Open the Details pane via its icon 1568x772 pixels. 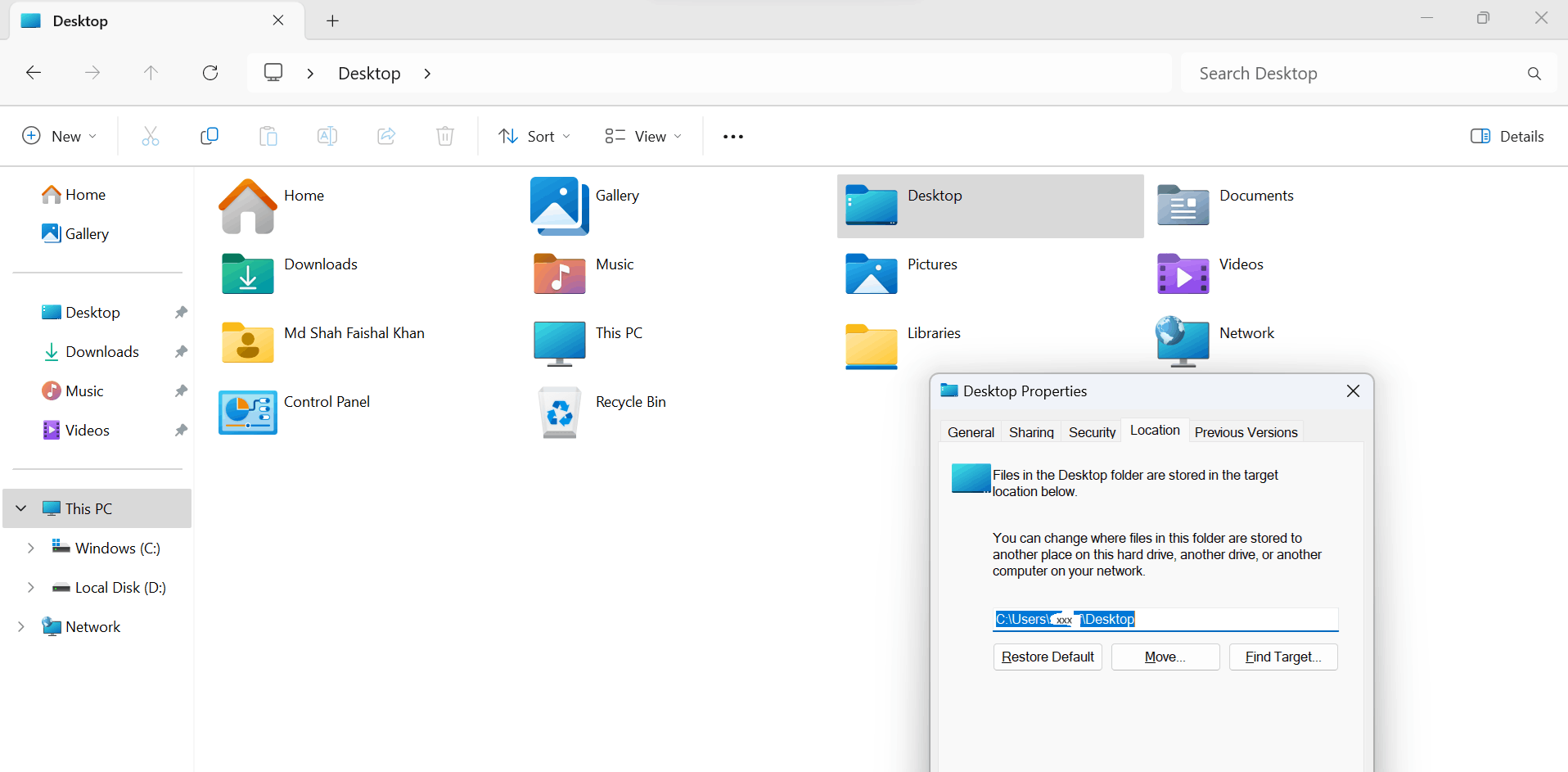click(x=1507, y=136)
